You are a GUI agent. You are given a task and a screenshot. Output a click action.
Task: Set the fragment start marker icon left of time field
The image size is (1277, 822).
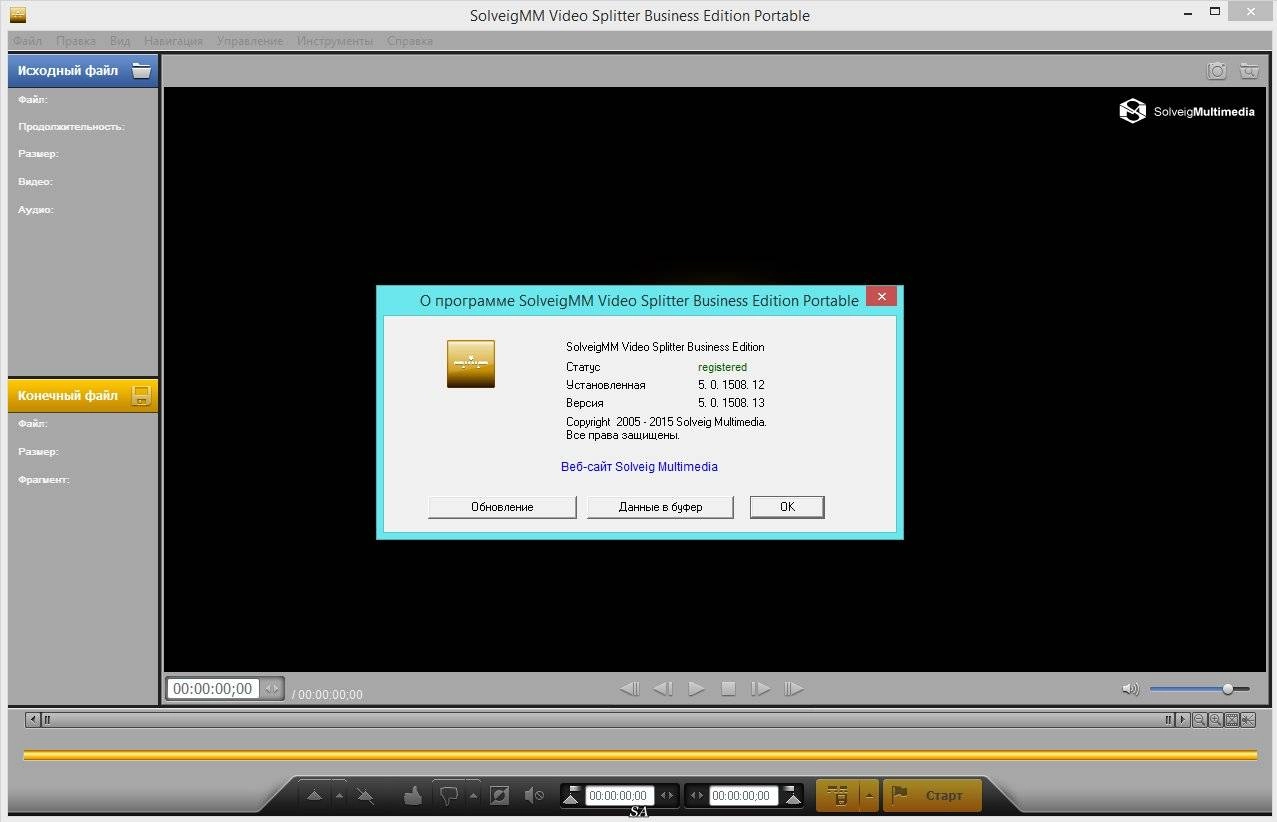pos(572,796)
